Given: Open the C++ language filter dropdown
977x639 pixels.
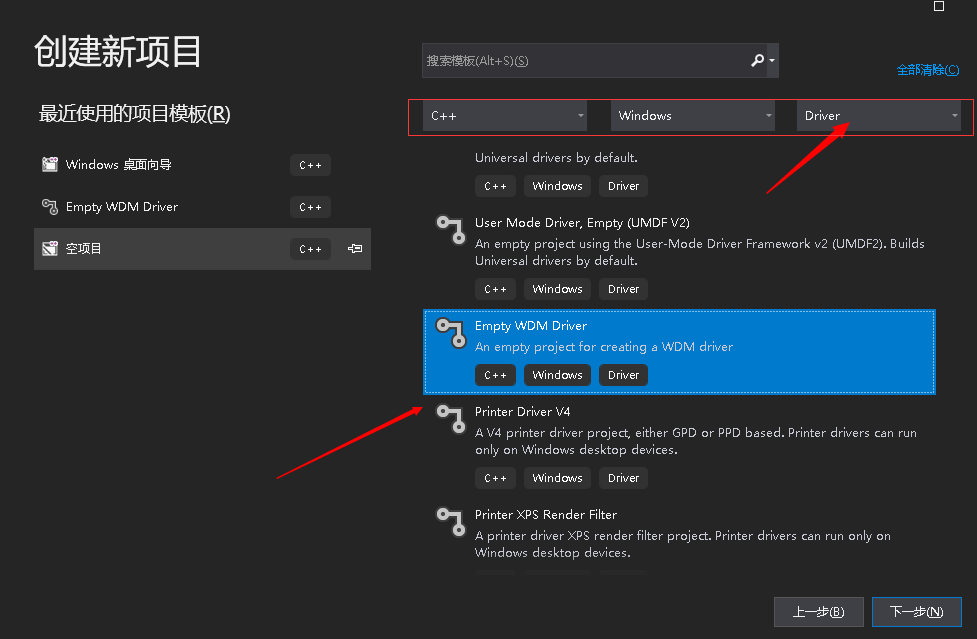Looking at the screenshot, I should pos(505,116).
